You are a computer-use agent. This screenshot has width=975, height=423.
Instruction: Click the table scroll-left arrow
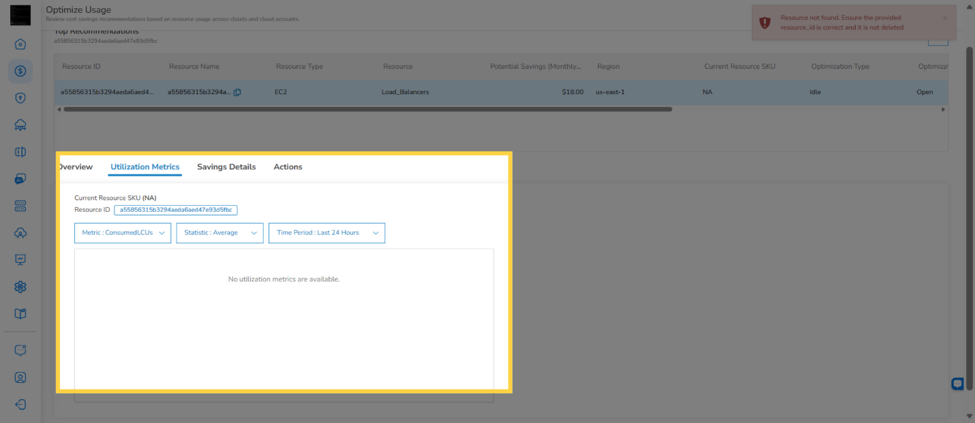tap(58, 109)
